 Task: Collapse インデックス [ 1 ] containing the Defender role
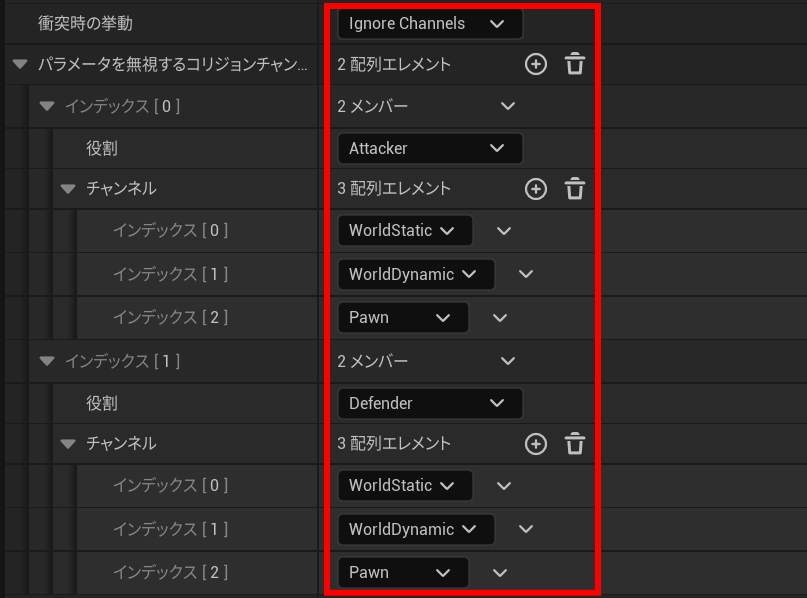coord(46,361)
